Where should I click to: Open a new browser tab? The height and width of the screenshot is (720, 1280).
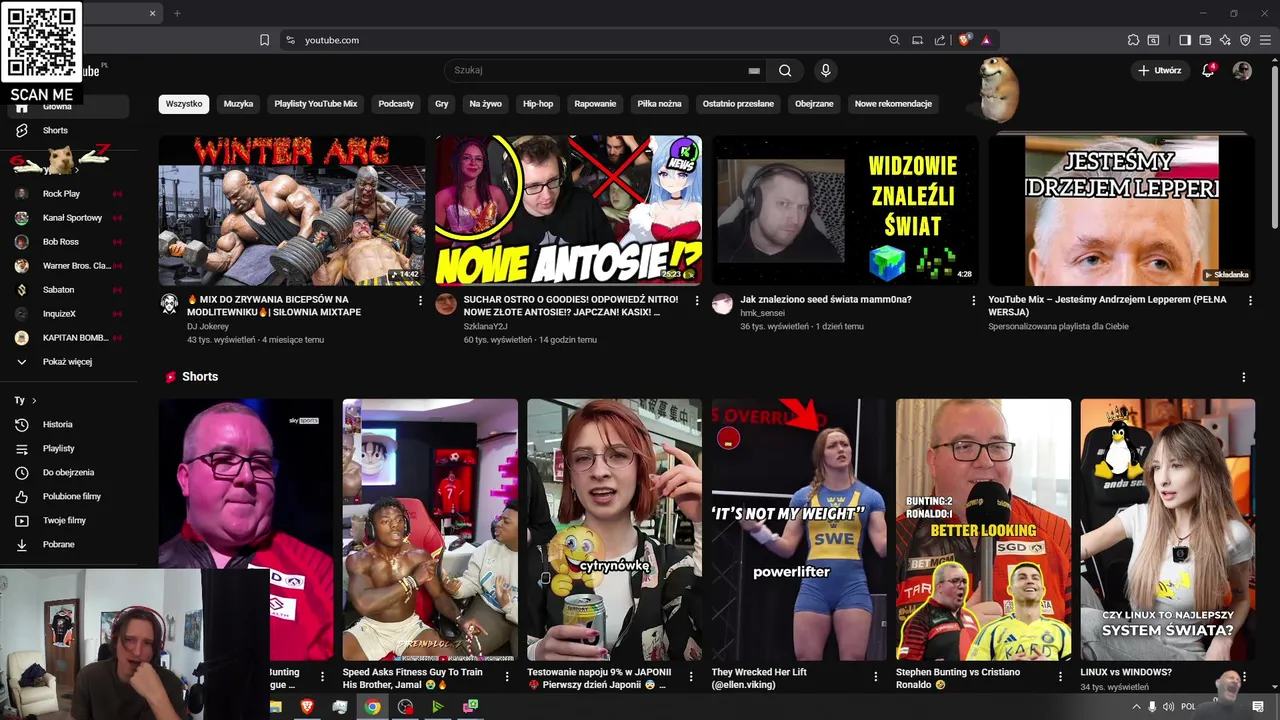[177, 13]
